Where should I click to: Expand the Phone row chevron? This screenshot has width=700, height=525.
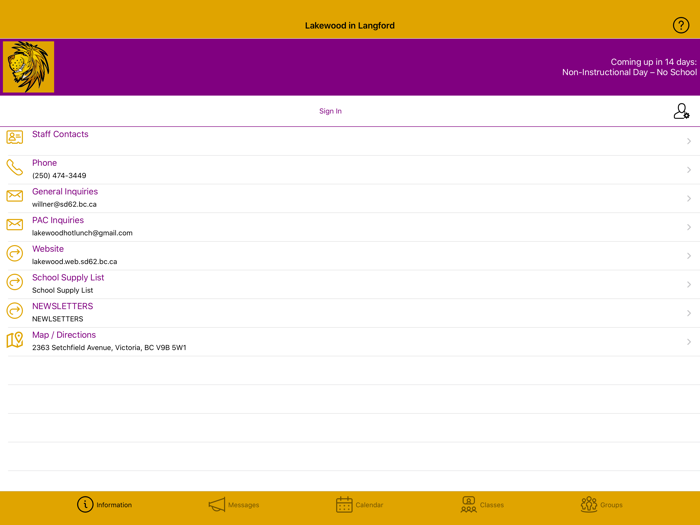point(689,170)
